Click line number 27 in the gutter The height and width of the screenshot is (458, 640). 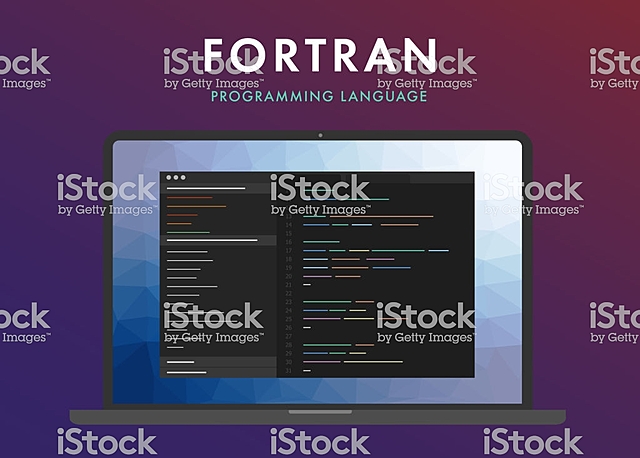289,336
